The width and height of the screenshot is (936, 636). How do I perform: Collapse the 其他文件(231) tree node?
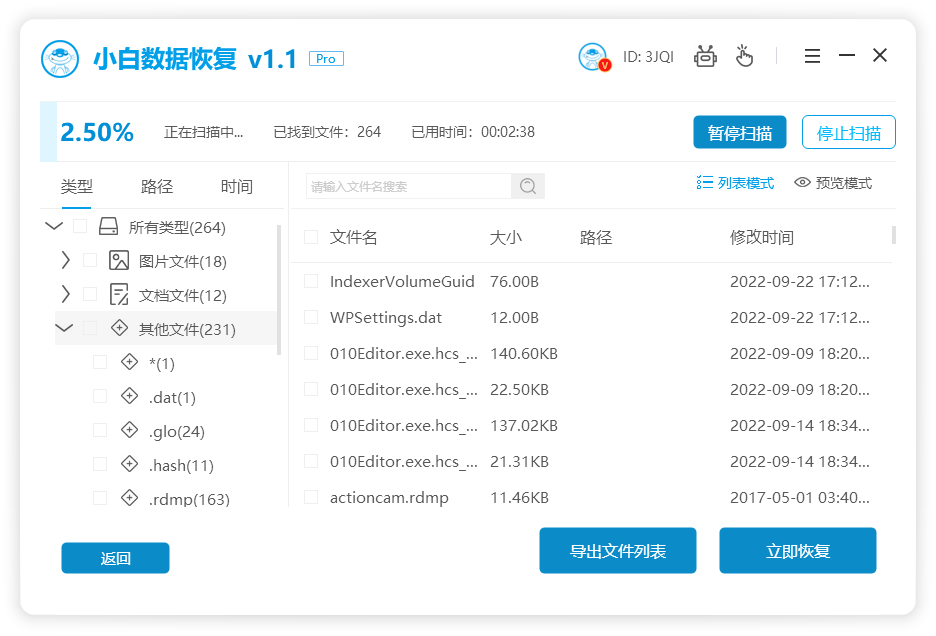pyautogui.click(x=65, y=328)
